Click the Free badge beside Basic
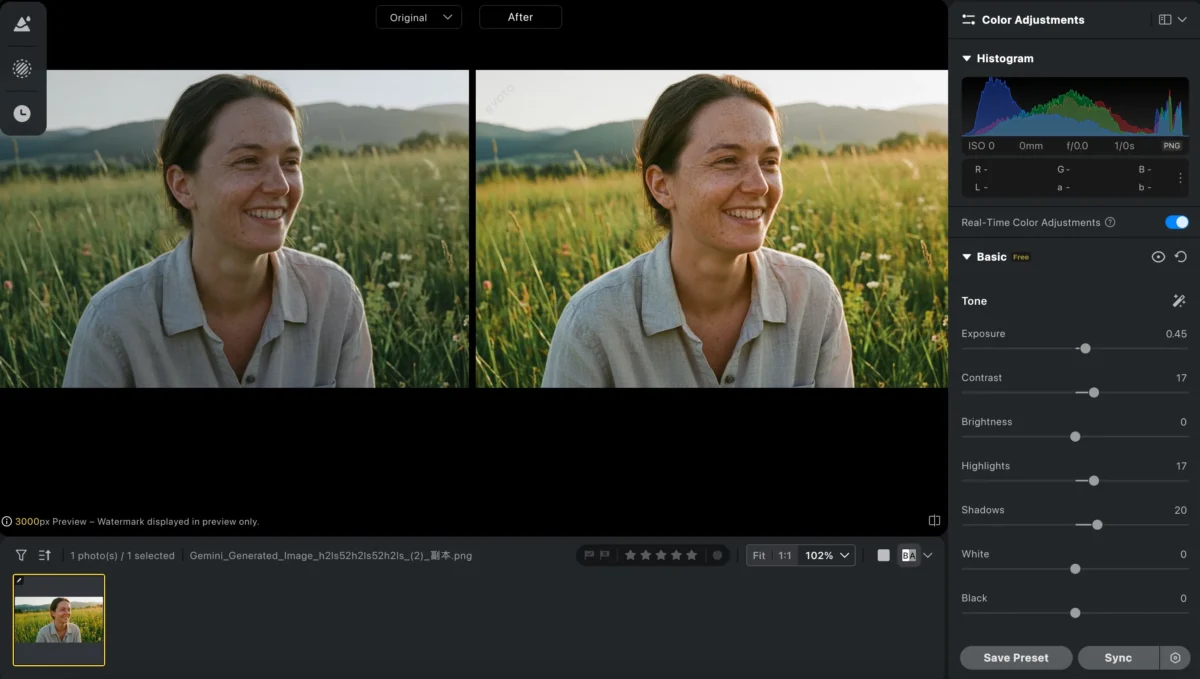Screen dimensions: 1200x679 [x=1021, y=257]
